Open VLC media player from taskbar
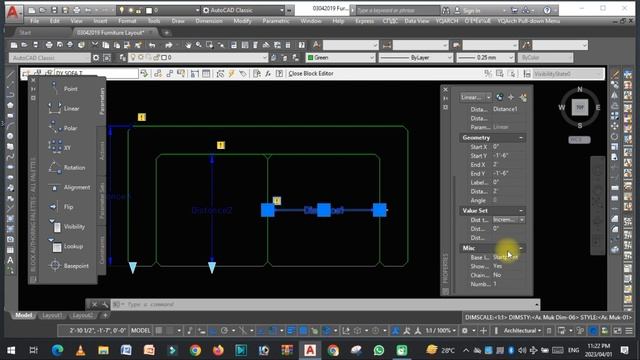640x360 pixels. point(80,350)
